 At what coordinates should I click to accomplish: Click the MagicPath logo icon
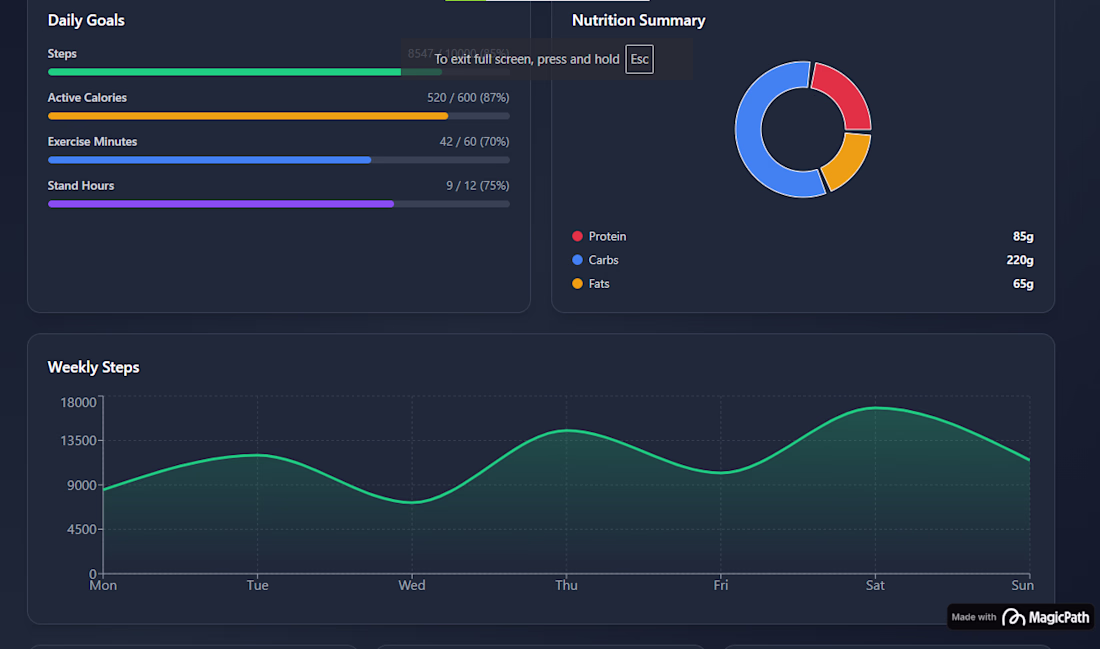coord(1013,617)
